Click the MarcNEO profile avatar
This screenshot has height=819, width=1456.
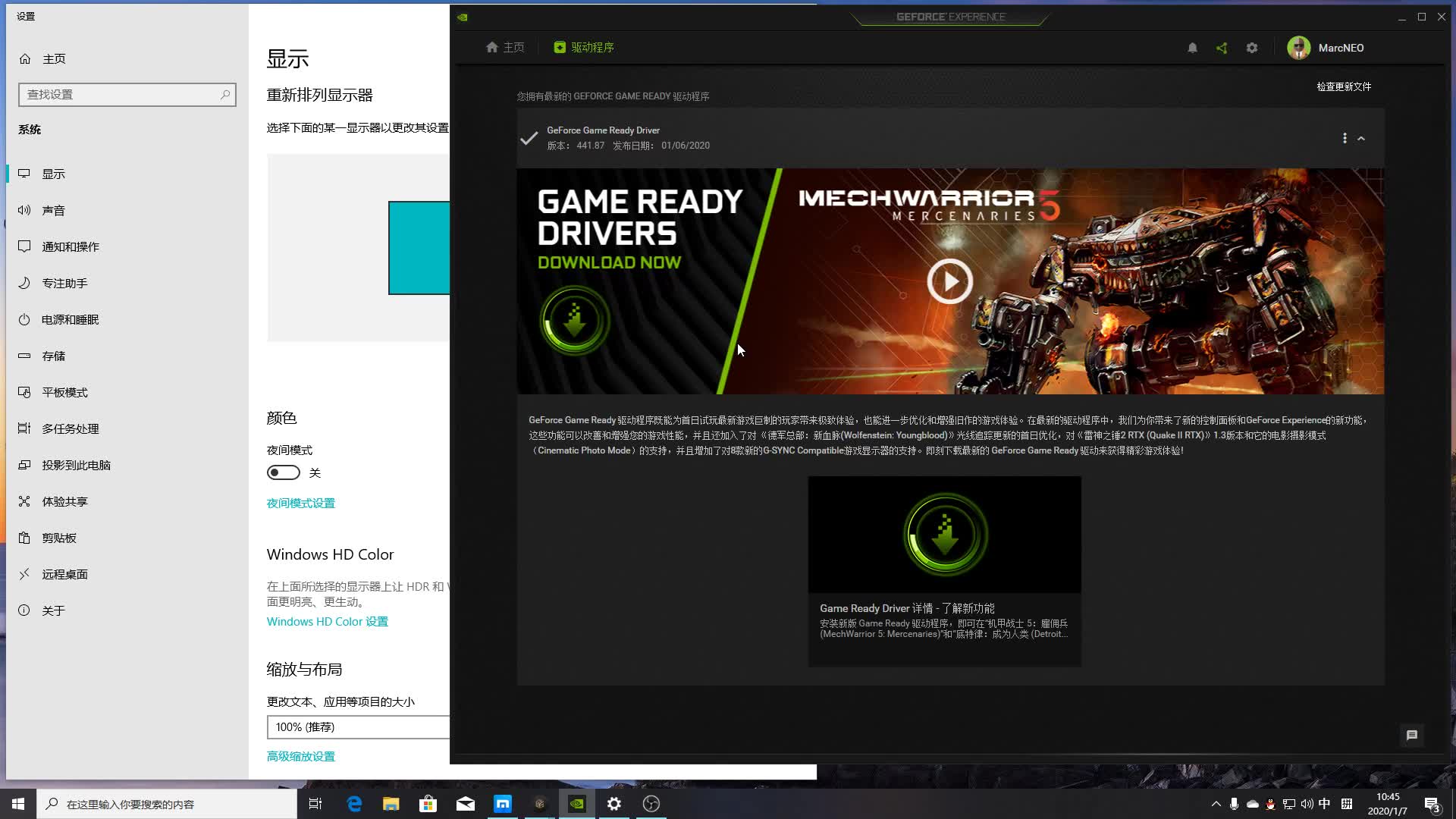click(x=1299, y=47)
